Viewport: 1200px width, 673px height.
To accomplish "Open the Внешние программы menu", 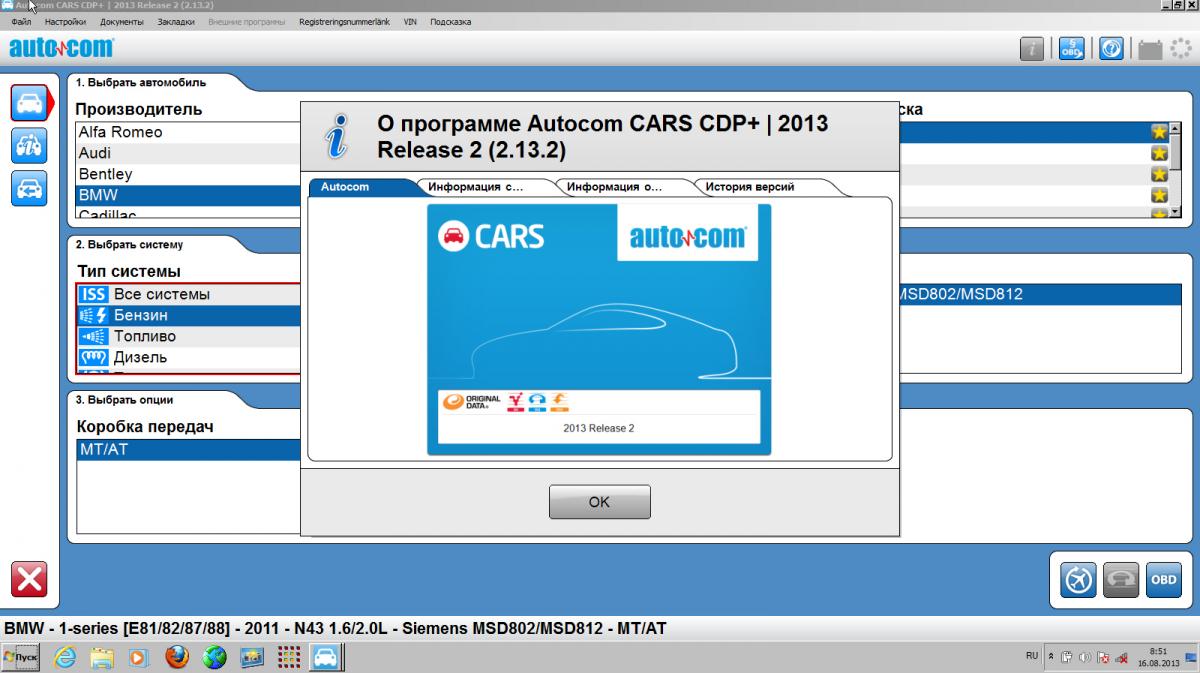I will pos(246,22).
